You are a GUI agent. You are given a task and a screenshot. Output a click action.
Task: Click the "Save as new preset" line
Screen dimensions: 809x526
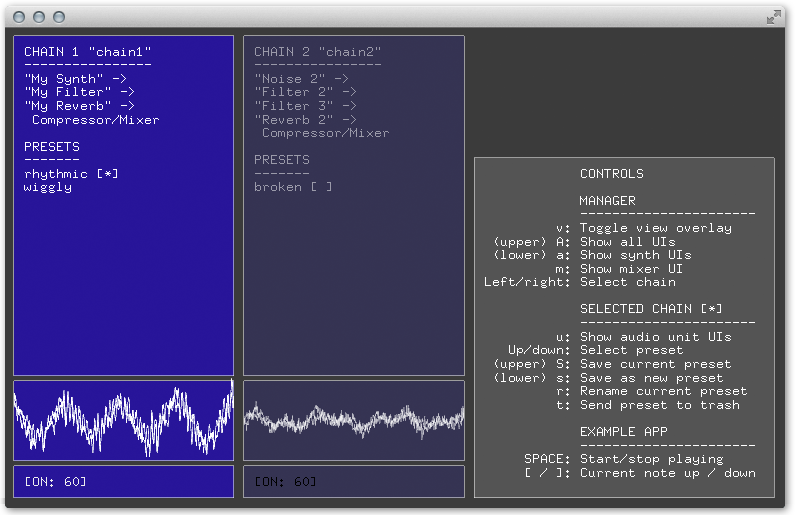(608, 378)
